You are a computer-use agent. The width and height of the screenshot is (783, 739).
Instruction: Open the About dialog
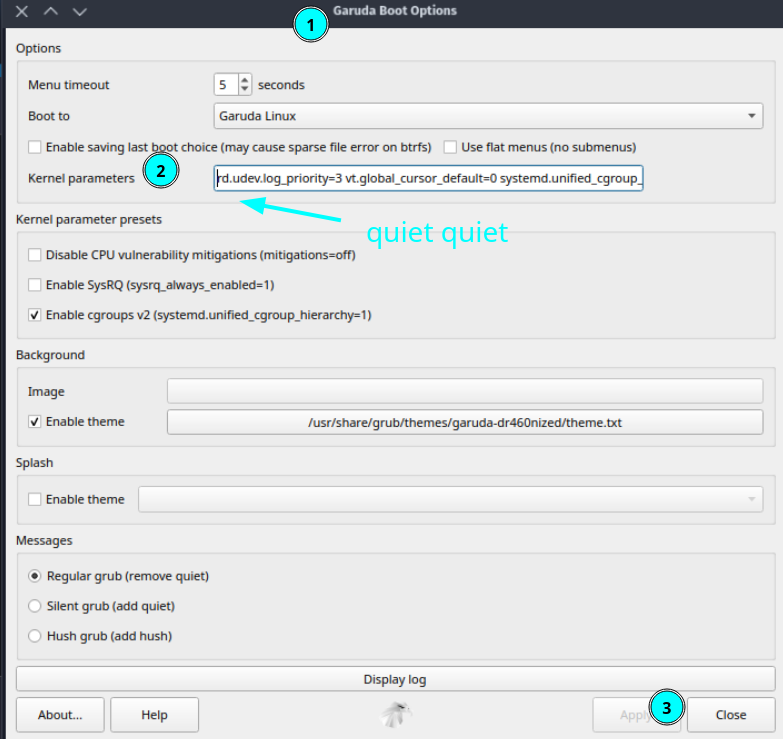pyautogui.click(x=60, y=715)
